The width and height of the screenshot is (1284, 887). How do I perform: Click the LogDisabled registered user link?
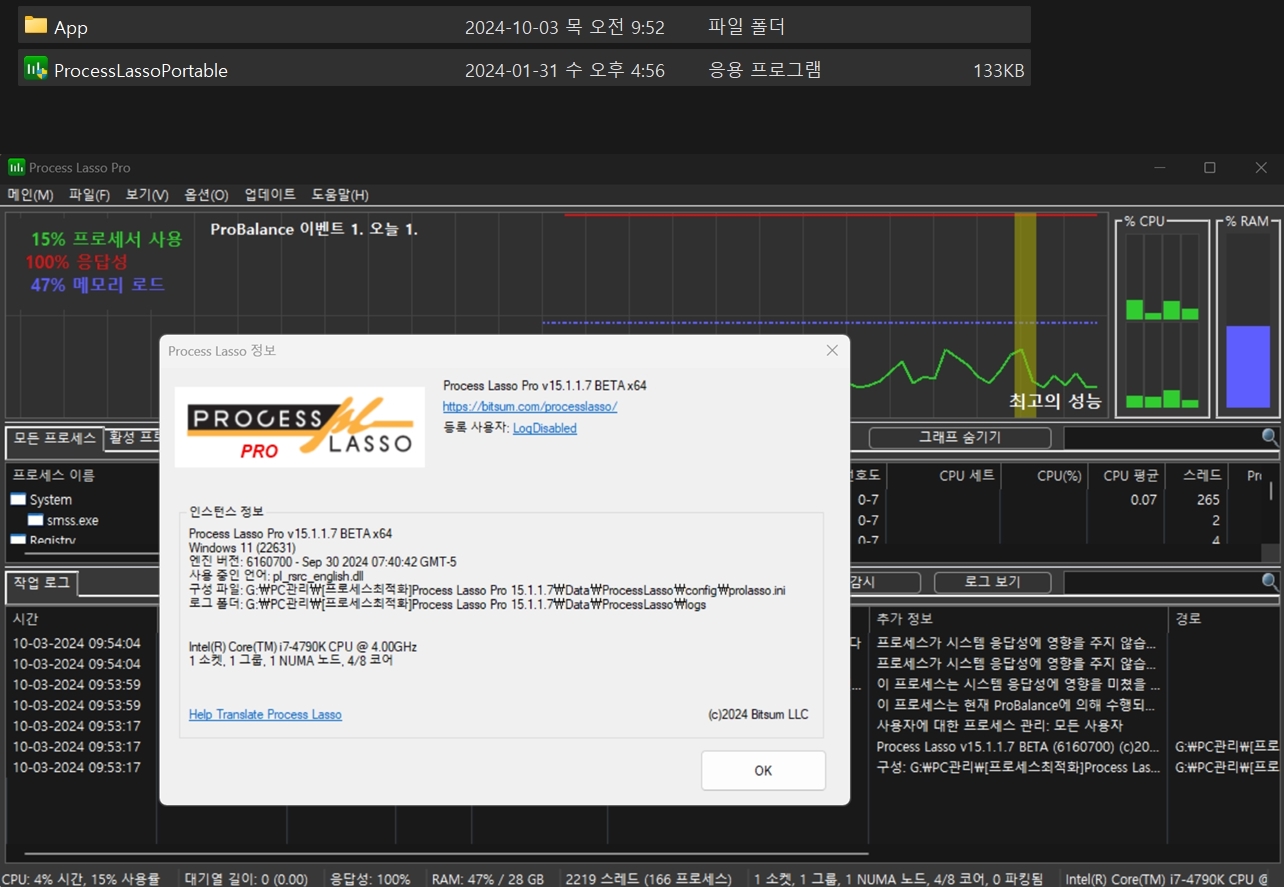tap(545, 428)
